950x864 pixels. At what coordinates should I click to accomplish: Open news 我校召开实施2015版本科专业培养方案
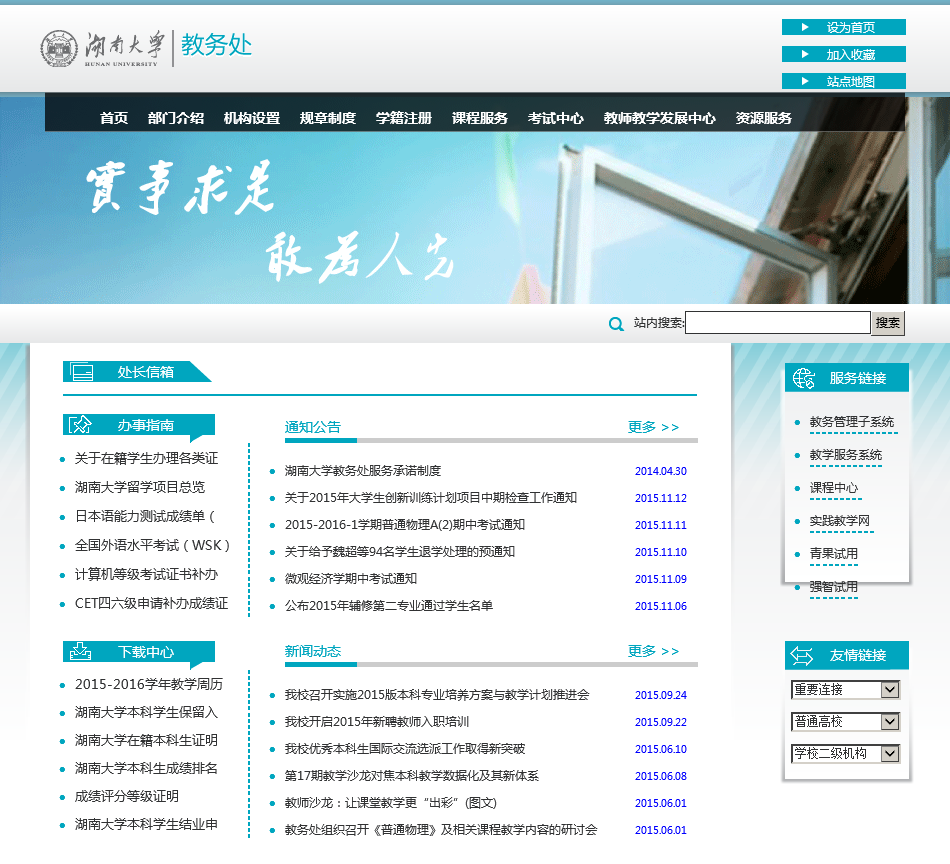(x=437, y=695)
